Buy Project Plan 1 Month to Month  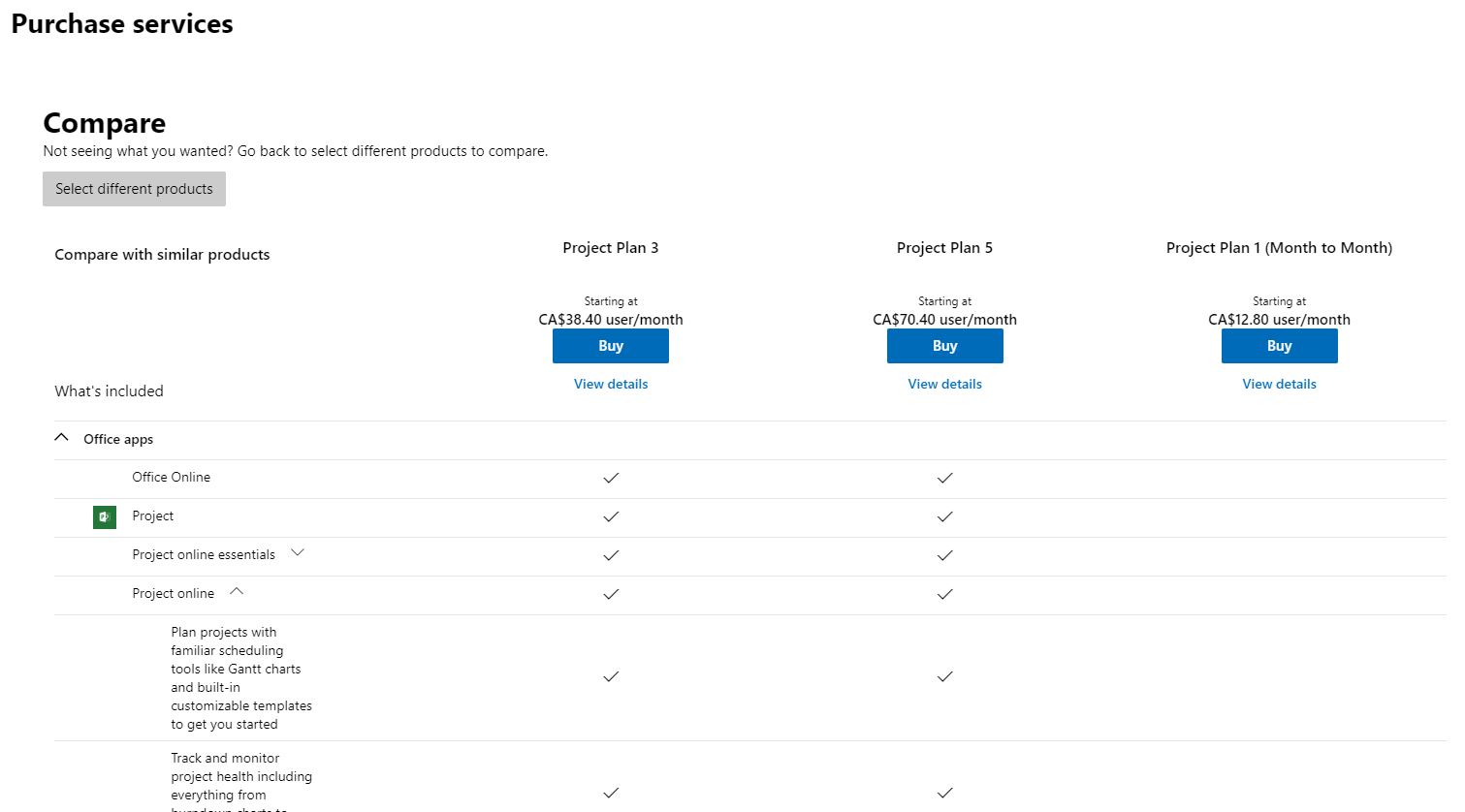pos(1280,346)
